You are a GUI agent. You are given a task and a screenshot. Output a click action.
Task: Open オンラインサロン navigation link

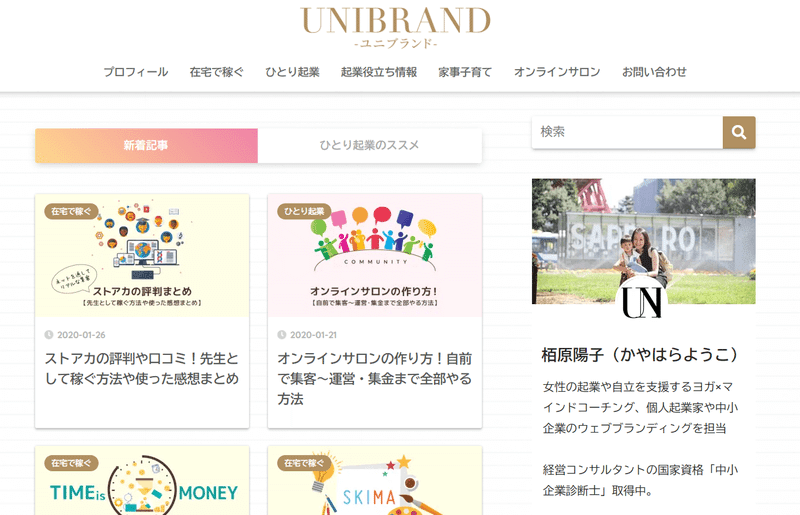(557, 72)
